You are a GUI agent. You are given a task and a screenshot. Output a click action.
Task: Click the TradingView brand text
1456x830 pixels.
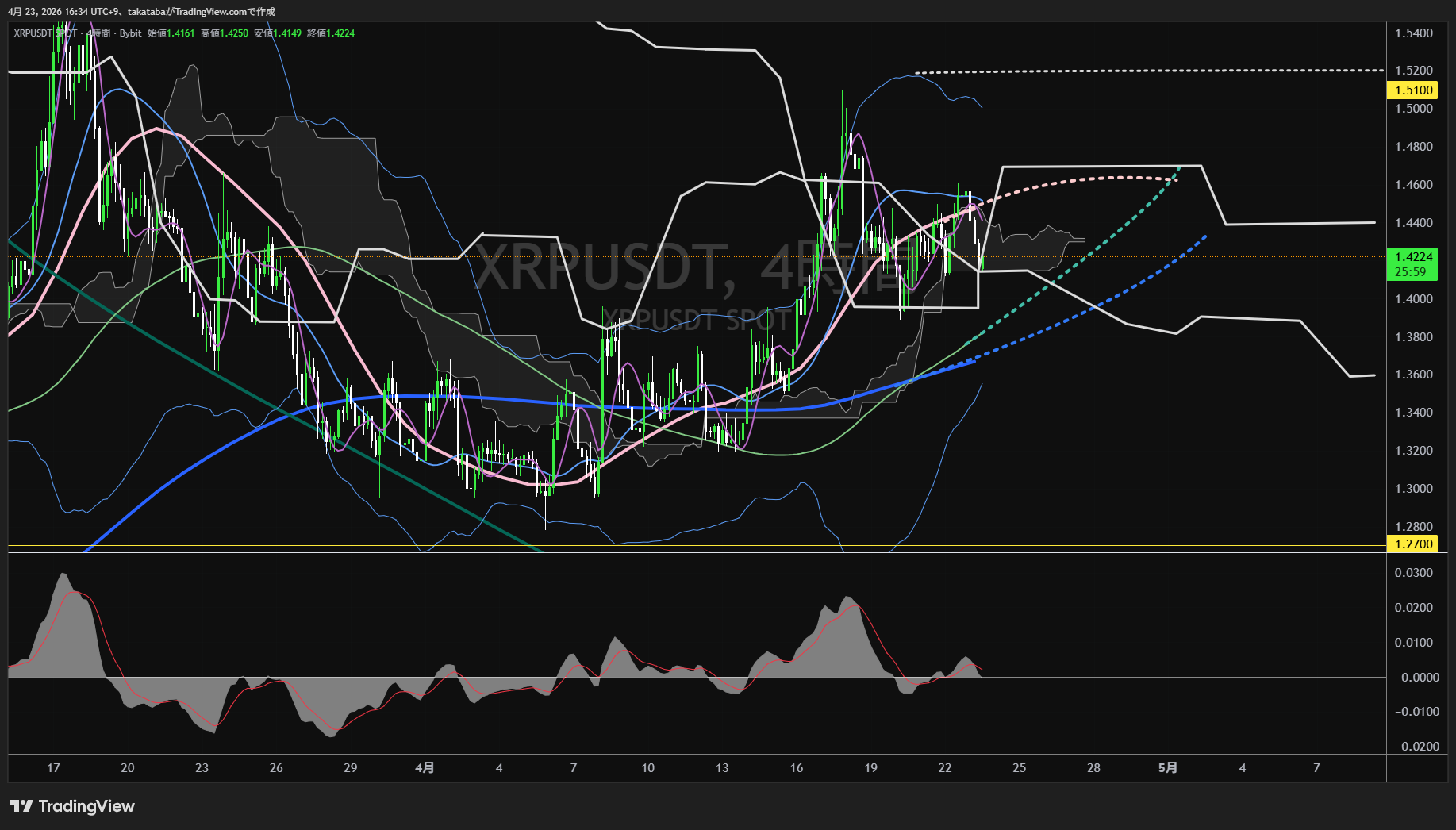pos(86,806)
